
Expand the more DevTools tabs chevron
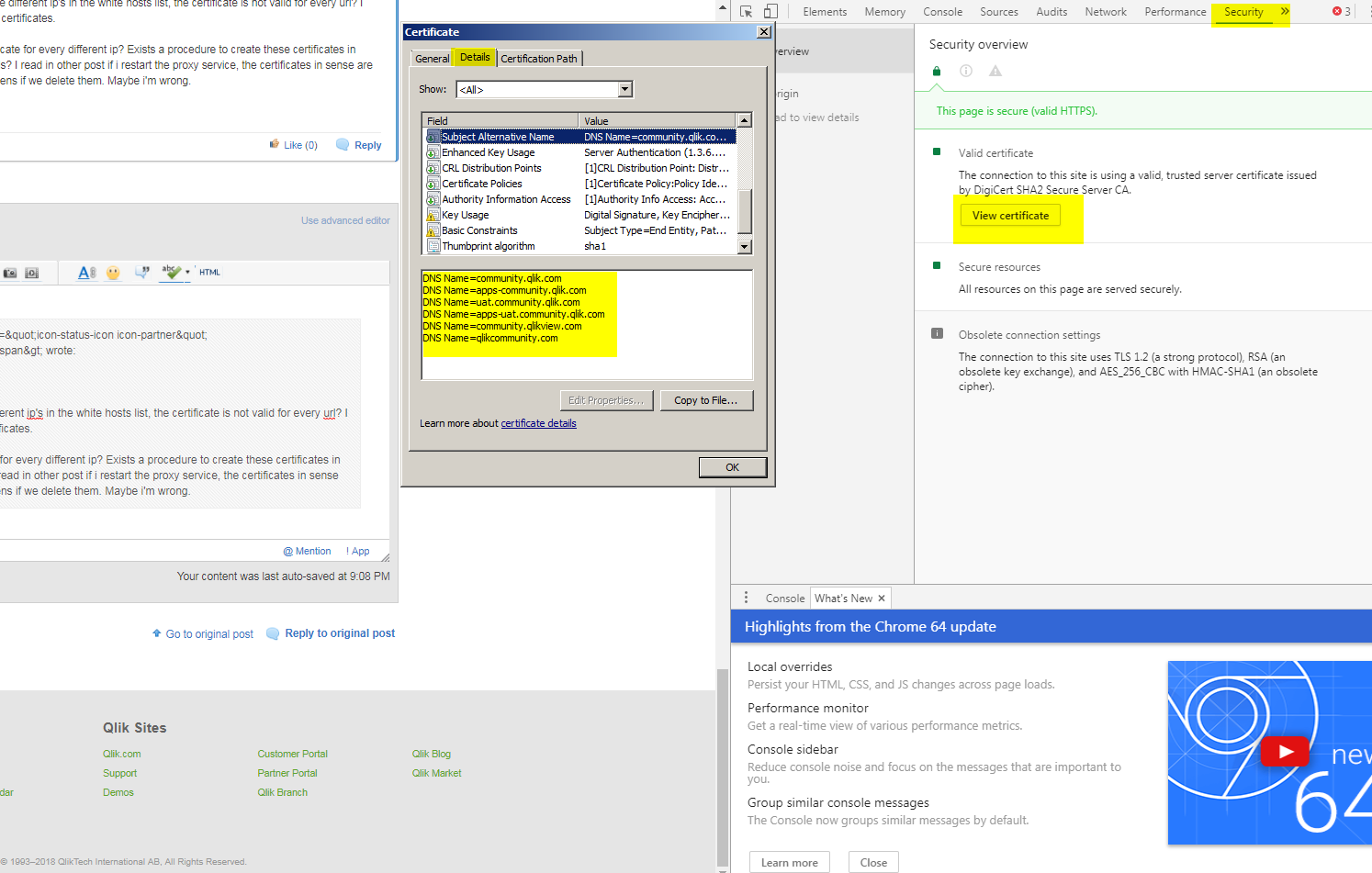[1284, 12]
